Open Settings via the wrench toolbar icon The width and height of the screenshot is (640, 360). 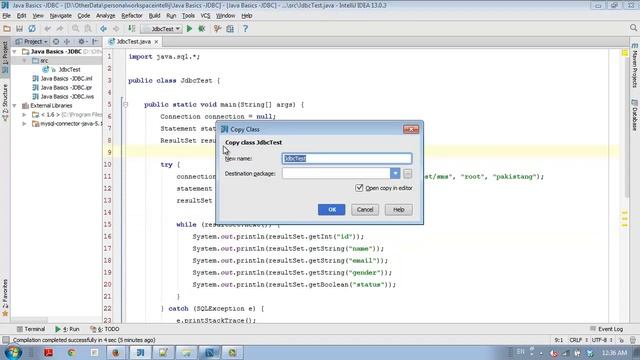tap(217, 29)
